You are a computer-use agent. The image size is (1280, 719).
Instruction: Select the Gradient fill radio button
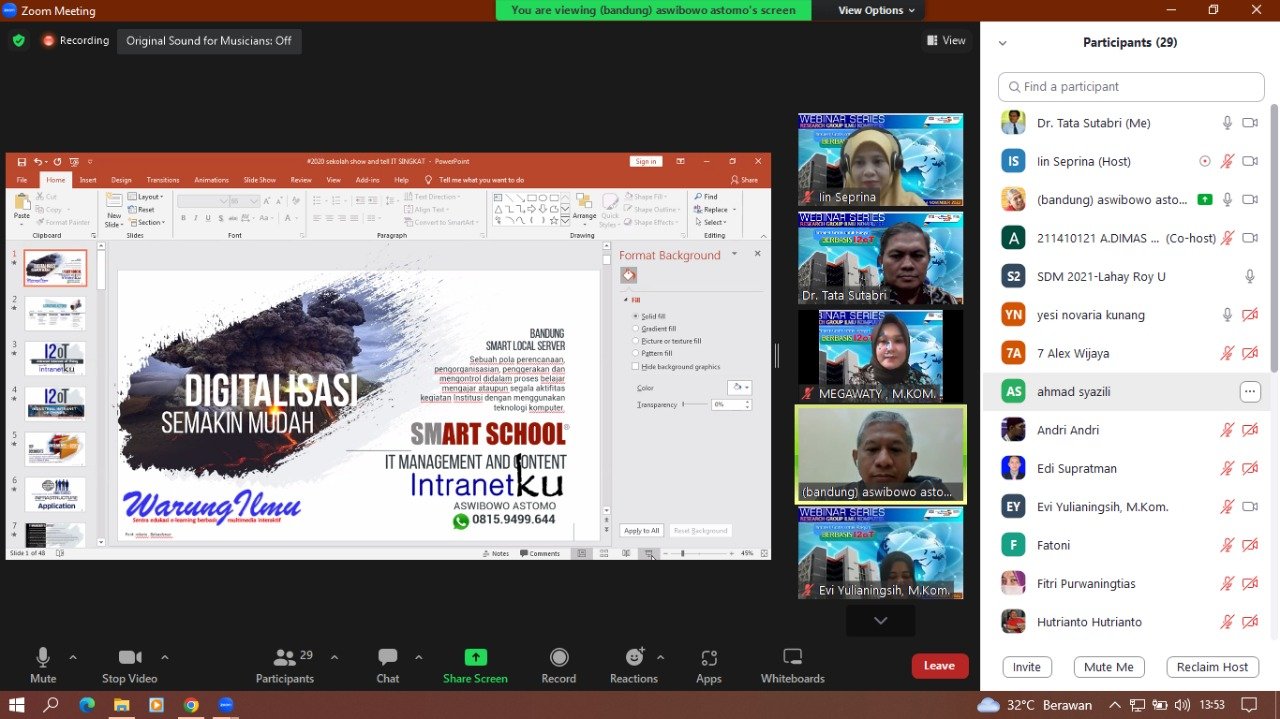pyautogui.click(x=635, y=328)
